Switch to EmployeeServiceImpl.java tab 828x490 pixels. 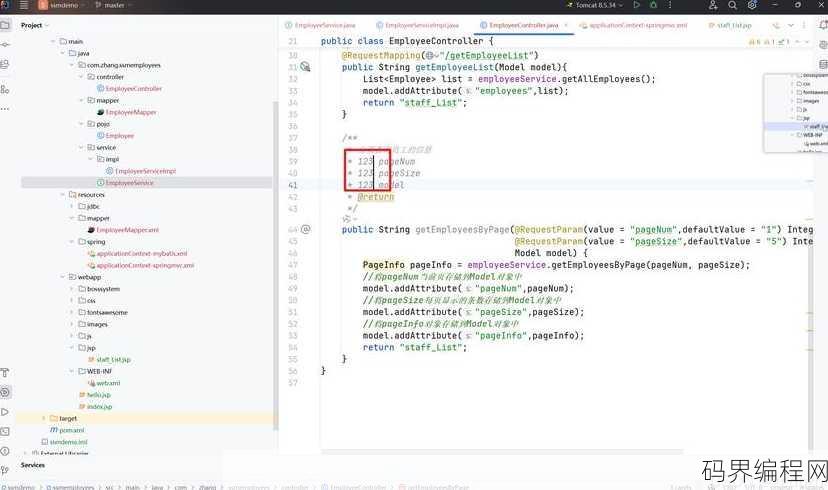point(418,25)
